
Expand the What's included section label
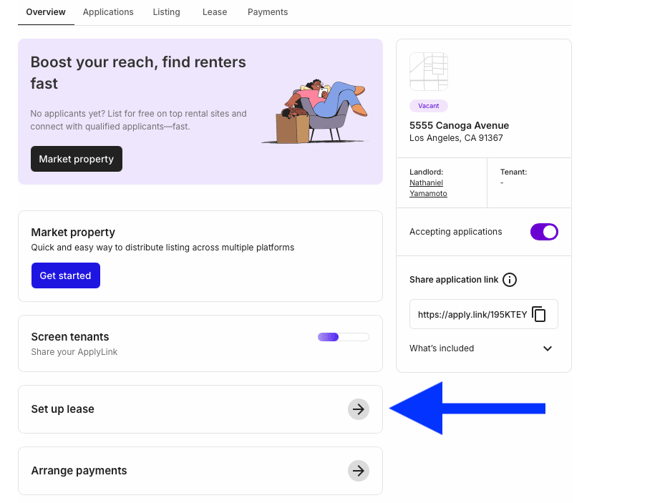click(441, 348)
